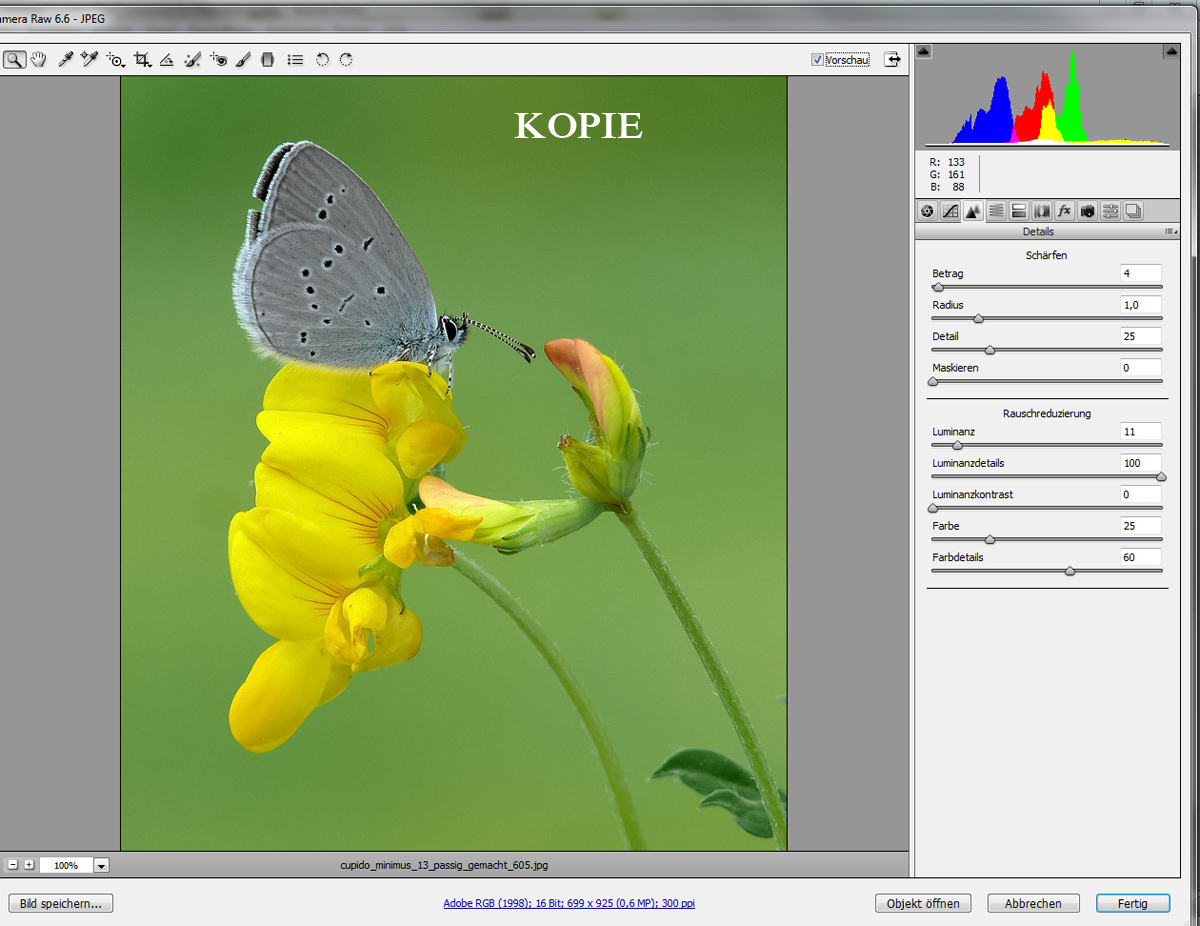This screenshot has width=1200, height=926.
Task: Click the Farbdetails slider handle
Action: click(x=1070, y=571)
